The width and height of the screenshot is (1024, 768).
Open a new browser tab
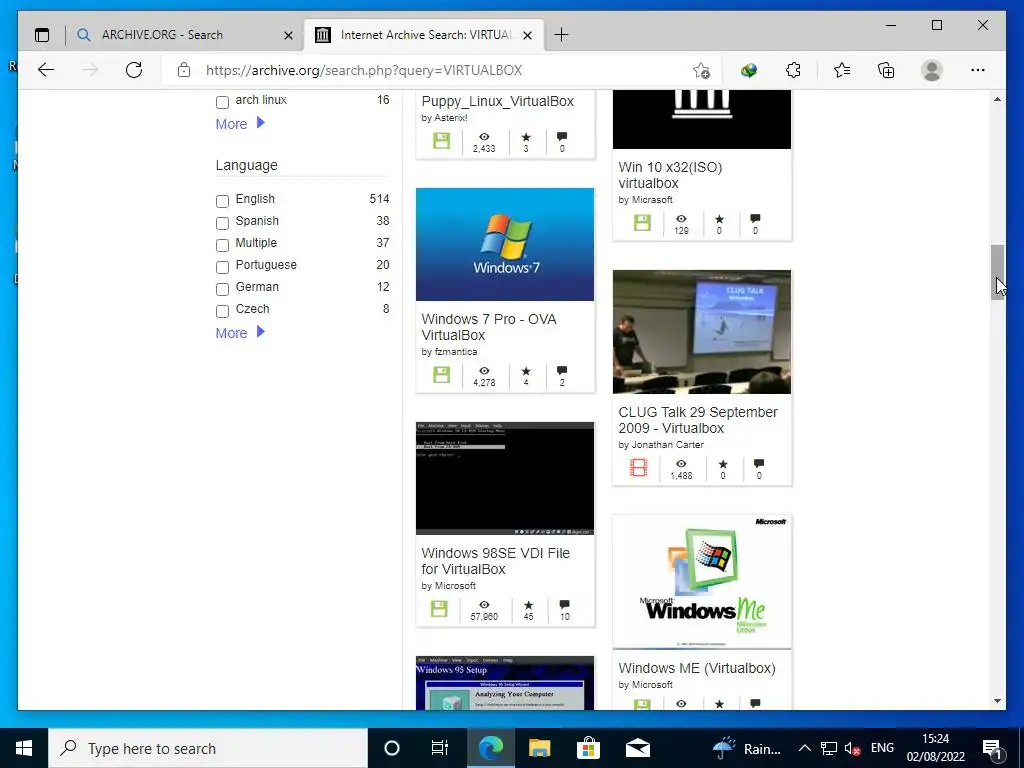[x=561, y=35]
